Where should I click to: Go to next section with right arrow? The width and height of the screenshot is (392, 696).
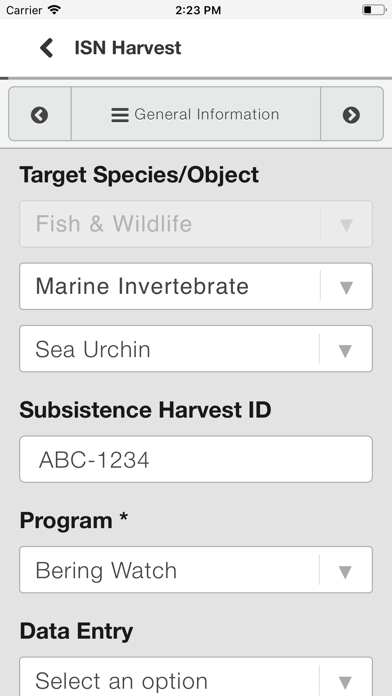click(x=351, y=115)
